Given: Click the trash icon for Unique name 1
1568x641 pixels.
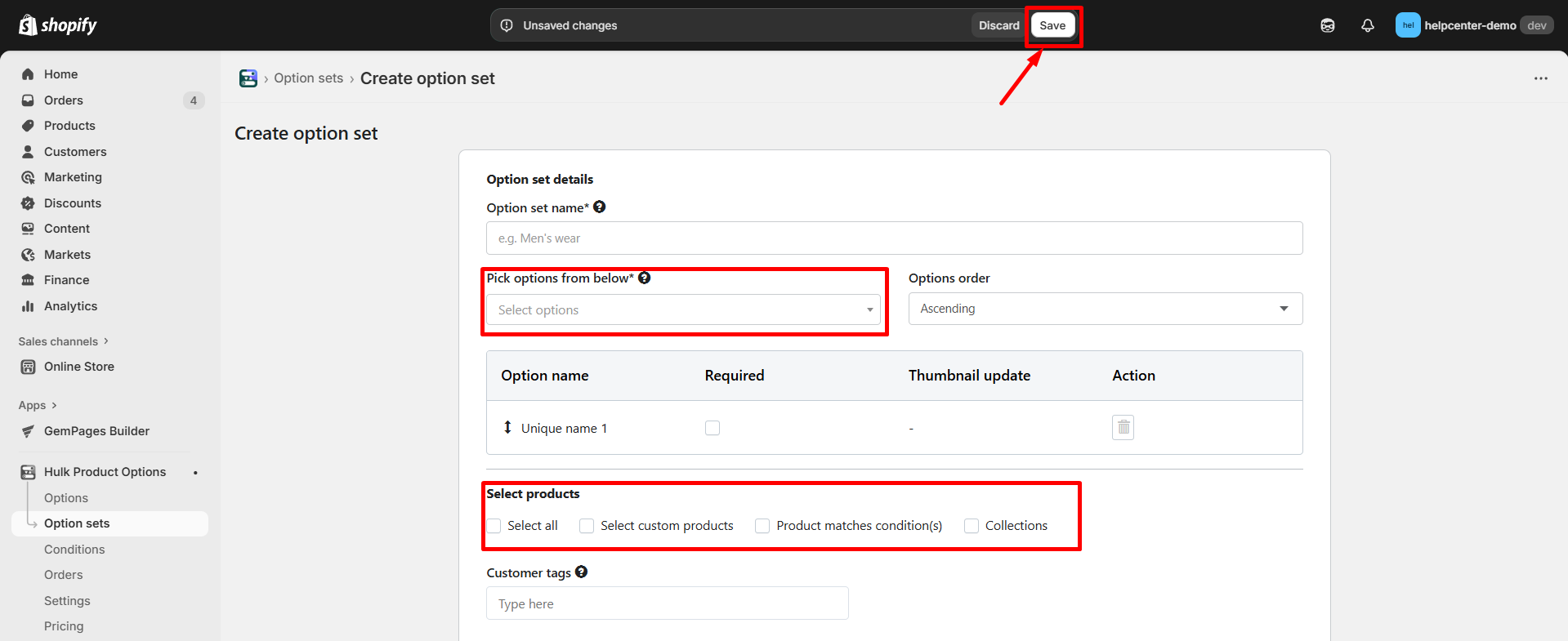Looking at the screenshot, I should pyautogui.click(x=1123, y=427).
